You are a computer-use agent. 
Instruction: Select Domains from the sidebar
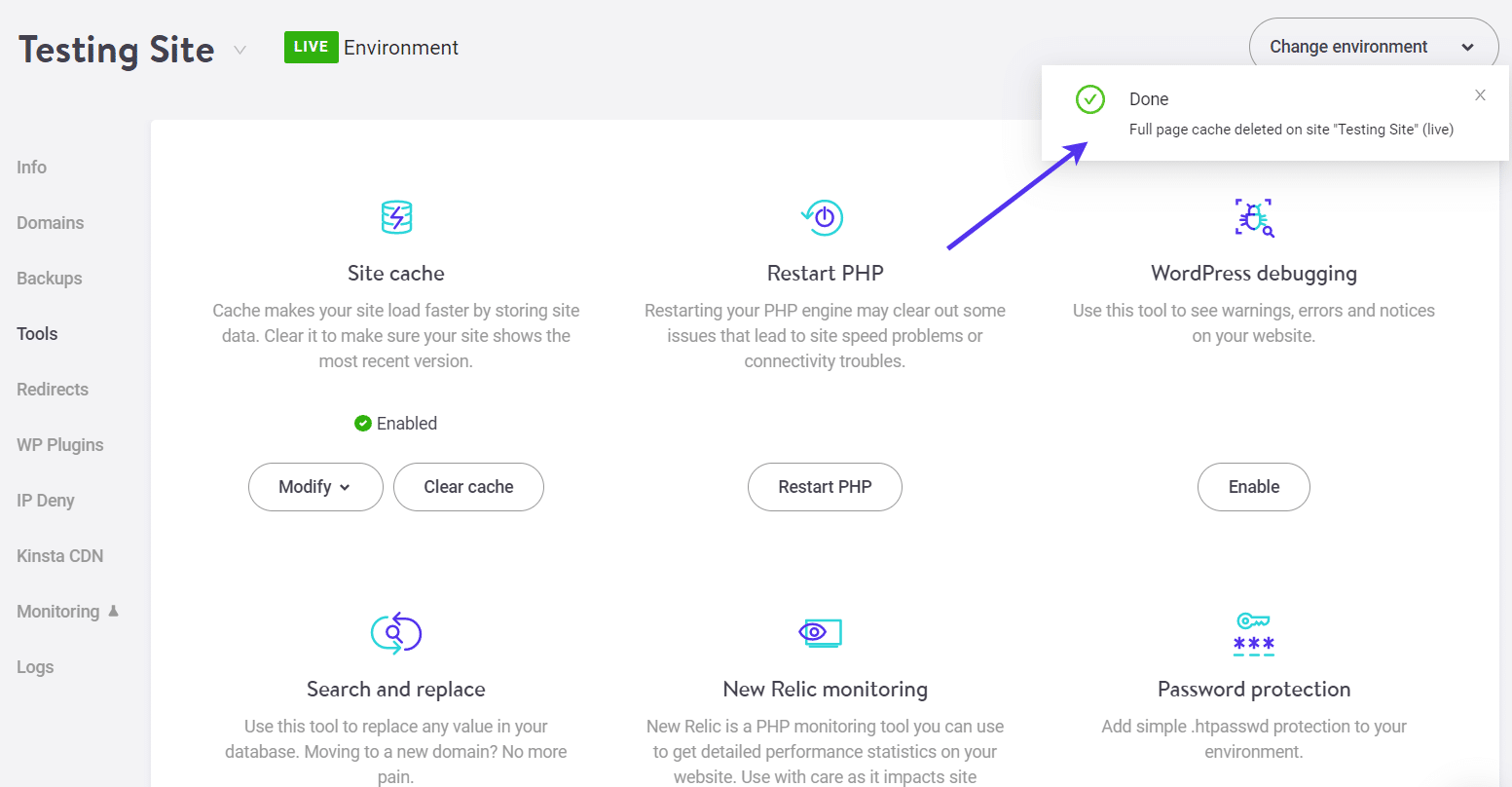[50, 222]
